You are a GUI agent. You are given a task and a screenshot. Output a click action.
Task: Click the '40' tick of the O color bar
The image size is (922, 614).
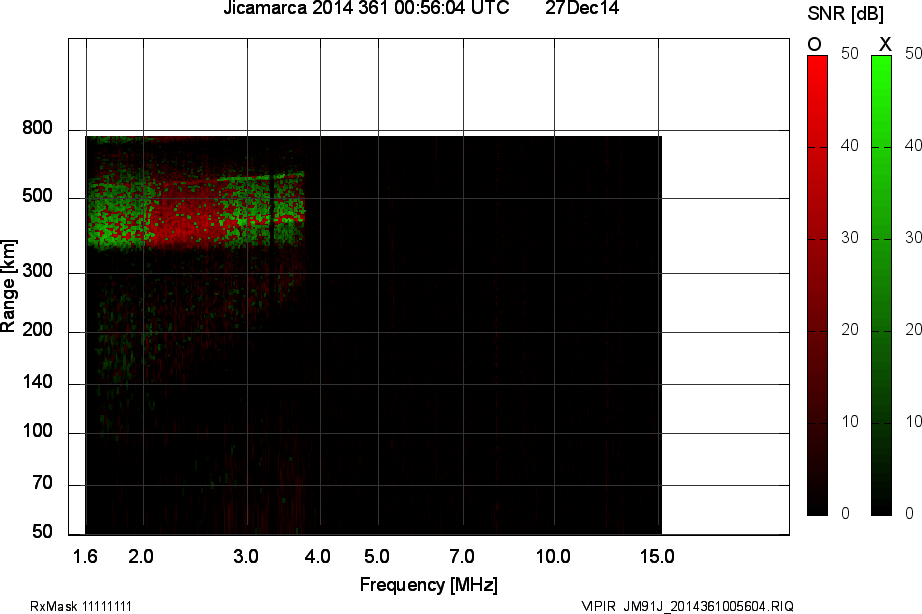tap(850, 146)
